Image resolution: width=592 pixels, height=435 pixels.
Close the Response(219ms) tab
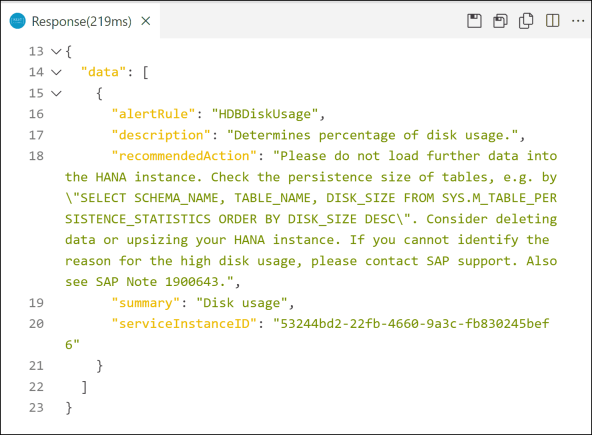[146, 21]
